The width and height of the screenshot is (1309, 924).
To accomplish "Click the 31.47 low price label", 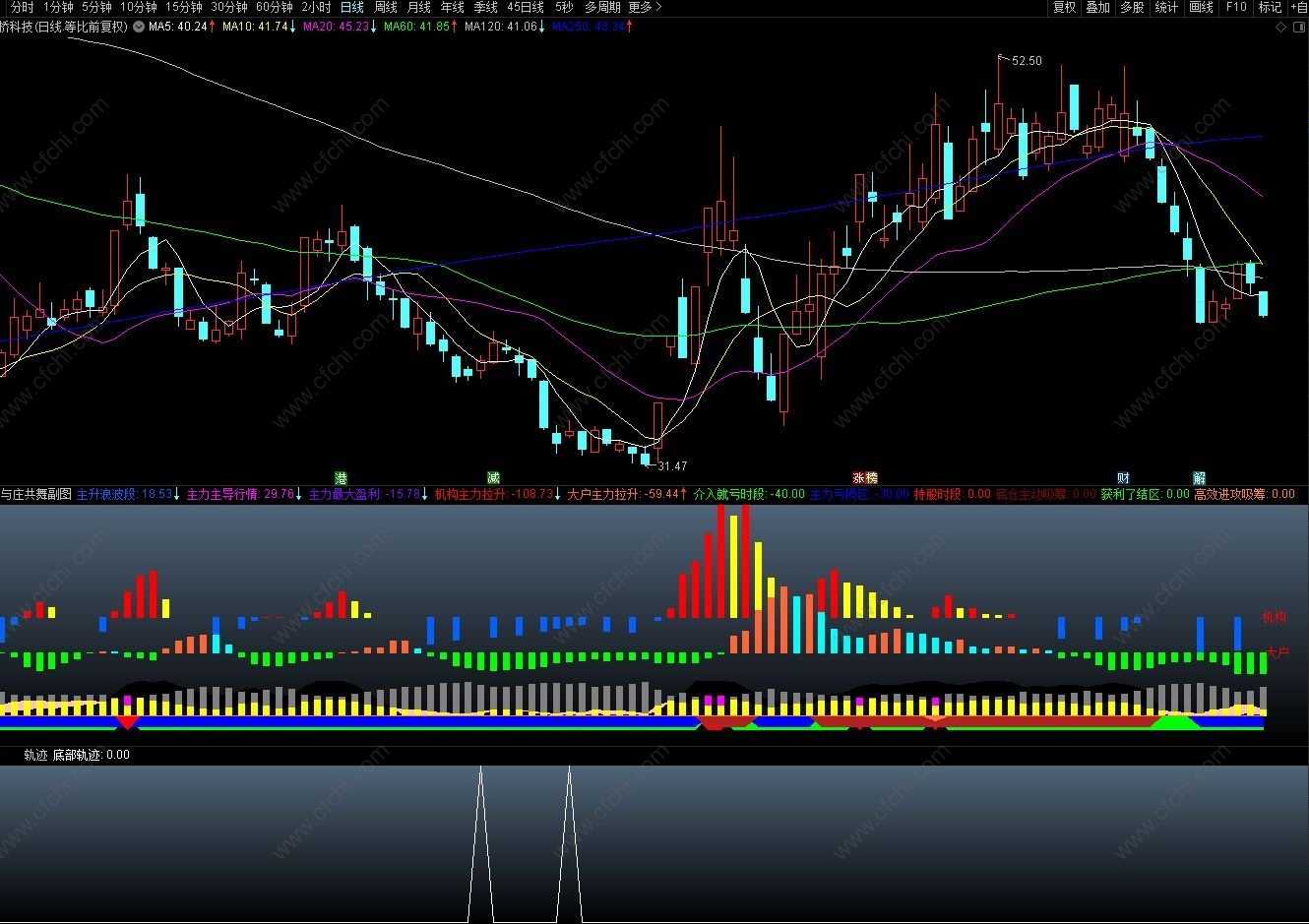I will click(672, 466).
